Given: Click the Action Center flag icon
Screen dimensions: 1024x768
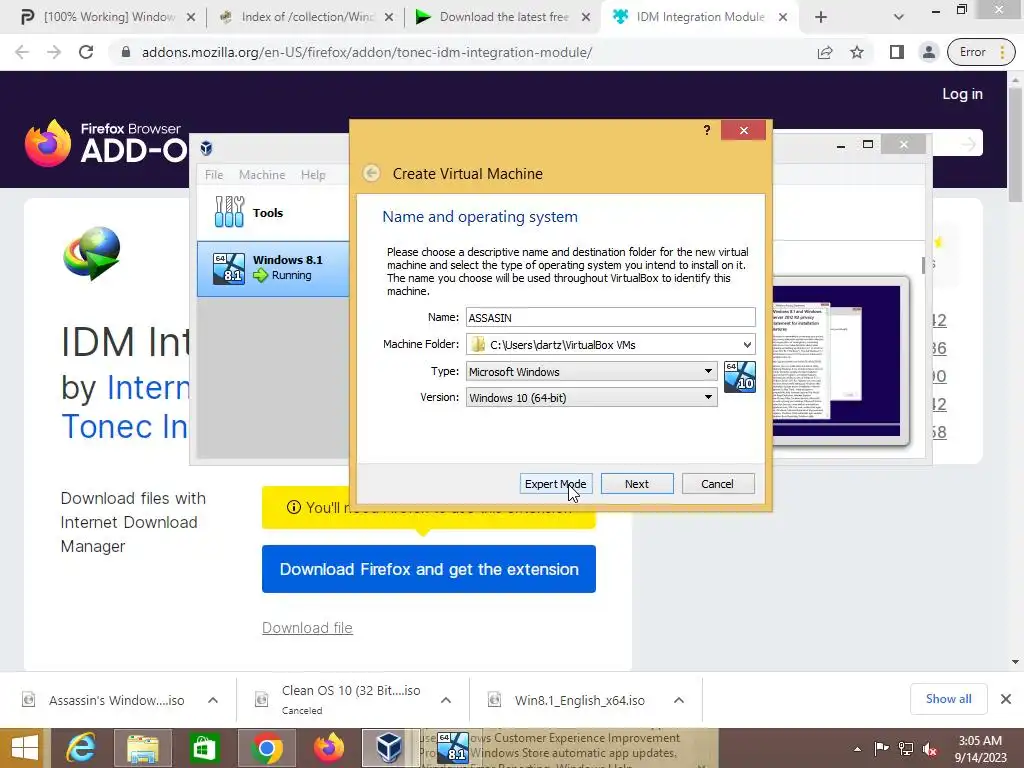Looking at the screenshot, I should (881, 749).
